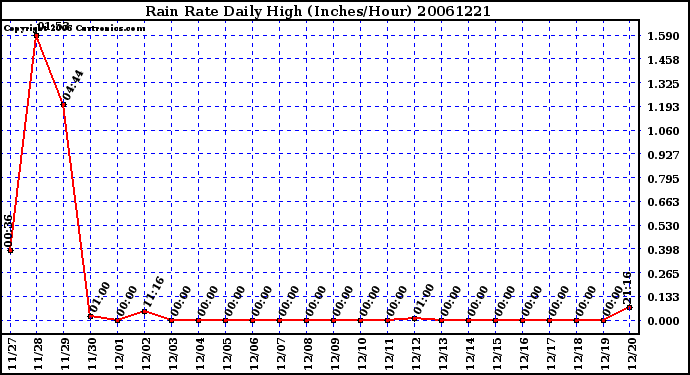Click the 01:00 annotation above 12/12
Viewport: 690px width, 375px height.
pyautogui.click(x=424, y=299)
